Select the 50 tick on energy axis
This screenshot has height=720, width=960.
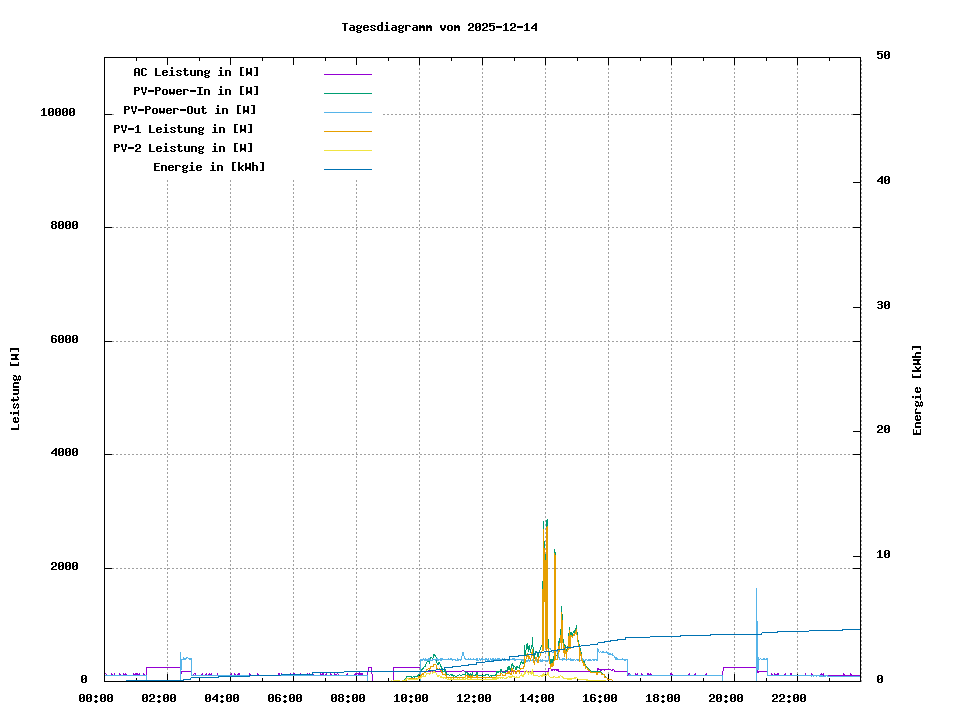pos(883,56)
